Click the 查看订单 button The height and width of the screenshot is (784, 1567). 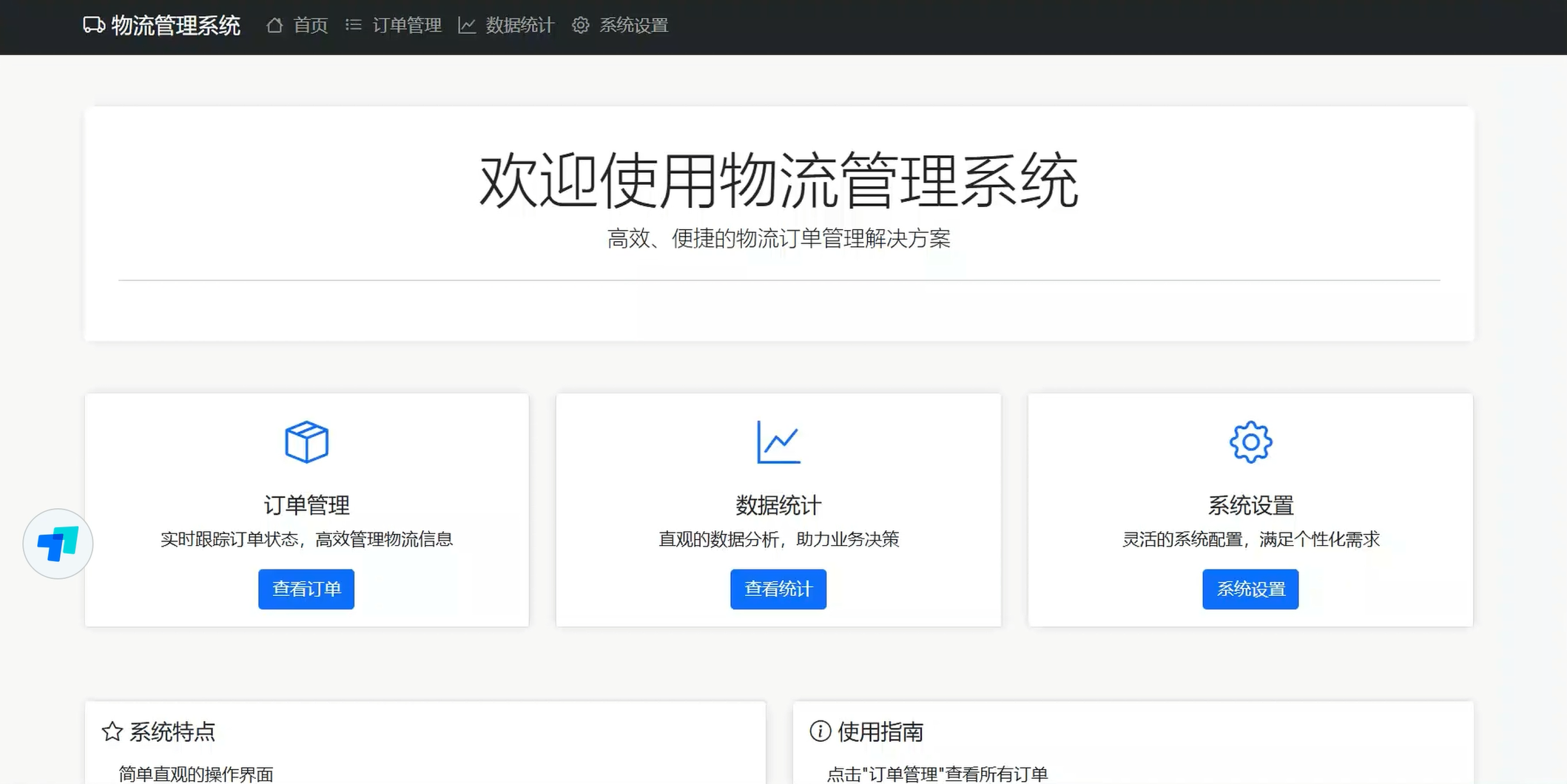pos(306,589)
